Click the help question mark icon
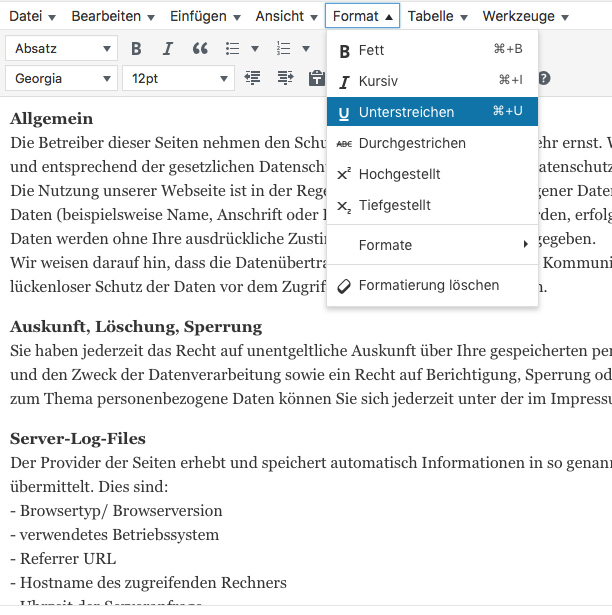This screenshot has width=612, height=615. click(x=545, y=78)
